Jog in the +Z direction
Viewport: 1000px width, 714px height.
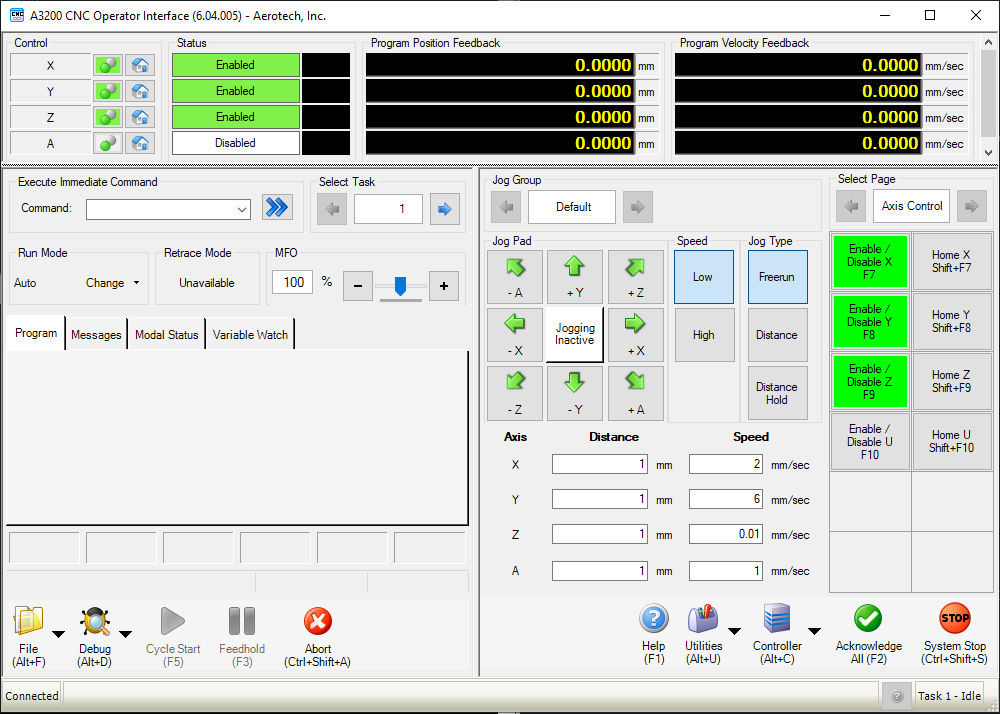coord(635,277)
